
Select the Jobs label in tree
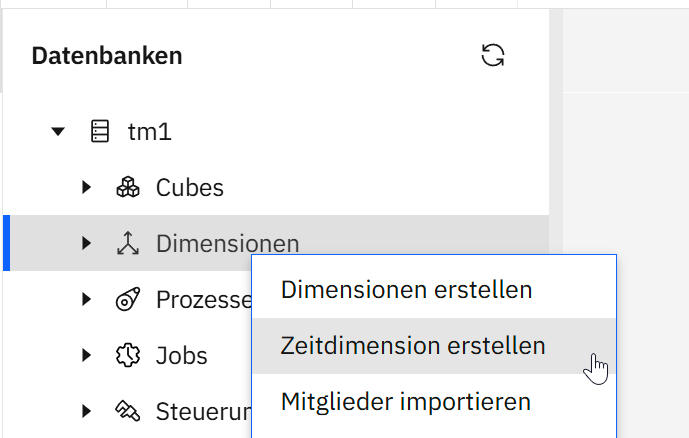tap(181, 355)
